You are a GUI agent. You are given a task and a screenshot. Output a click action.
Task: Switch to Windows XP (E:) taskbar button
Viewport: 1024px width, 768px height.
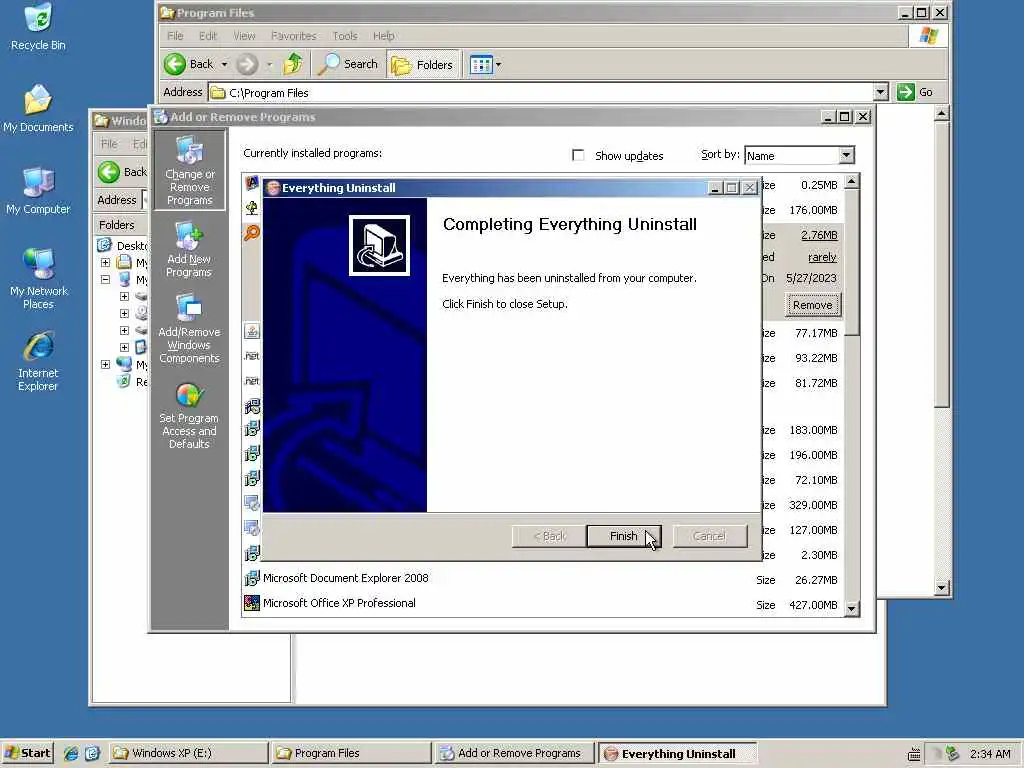pyautogui.click(x=187, y=753)
